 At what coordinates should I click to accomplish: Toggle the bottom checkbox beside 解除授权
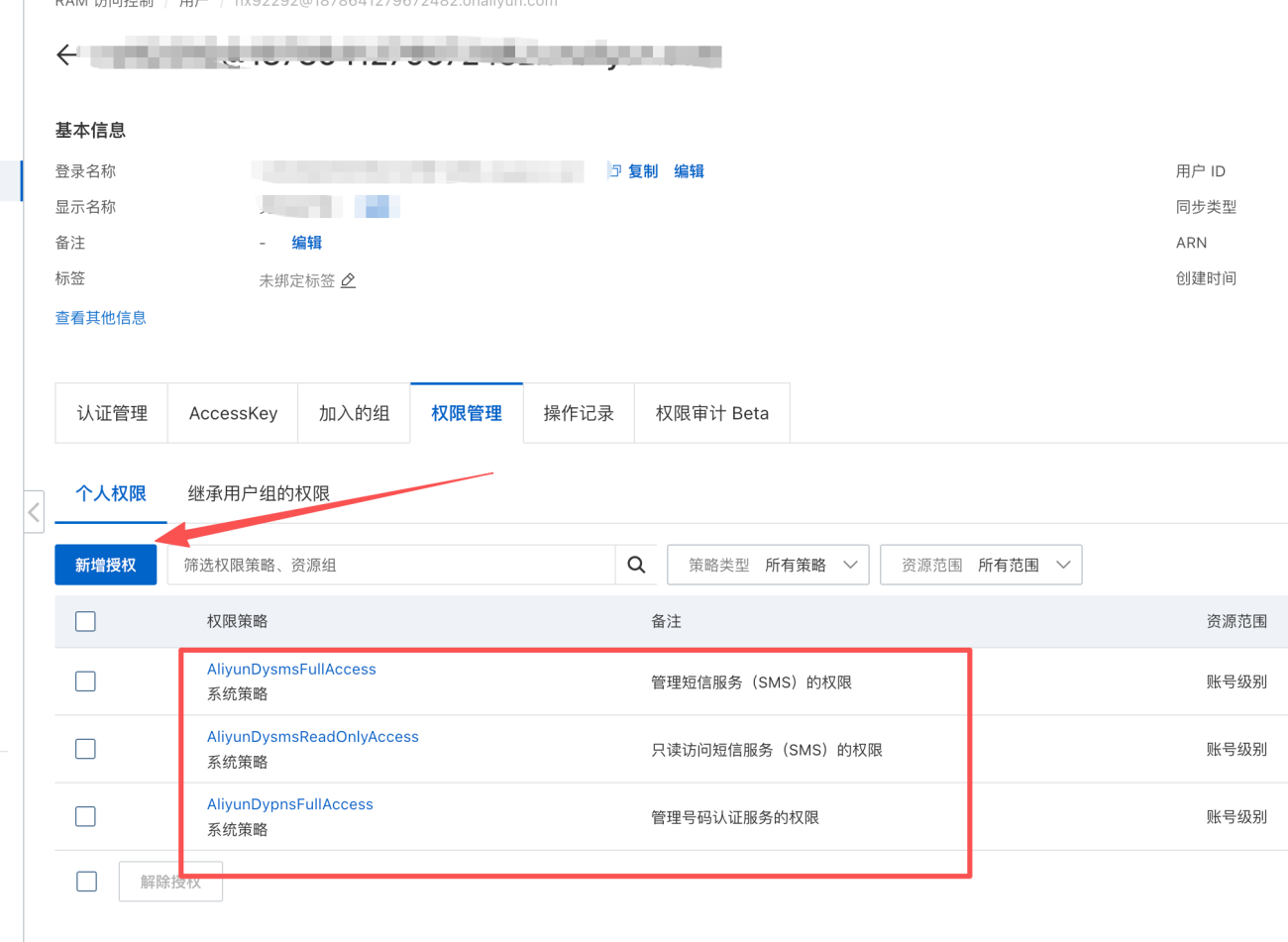[x=87, y=882]
